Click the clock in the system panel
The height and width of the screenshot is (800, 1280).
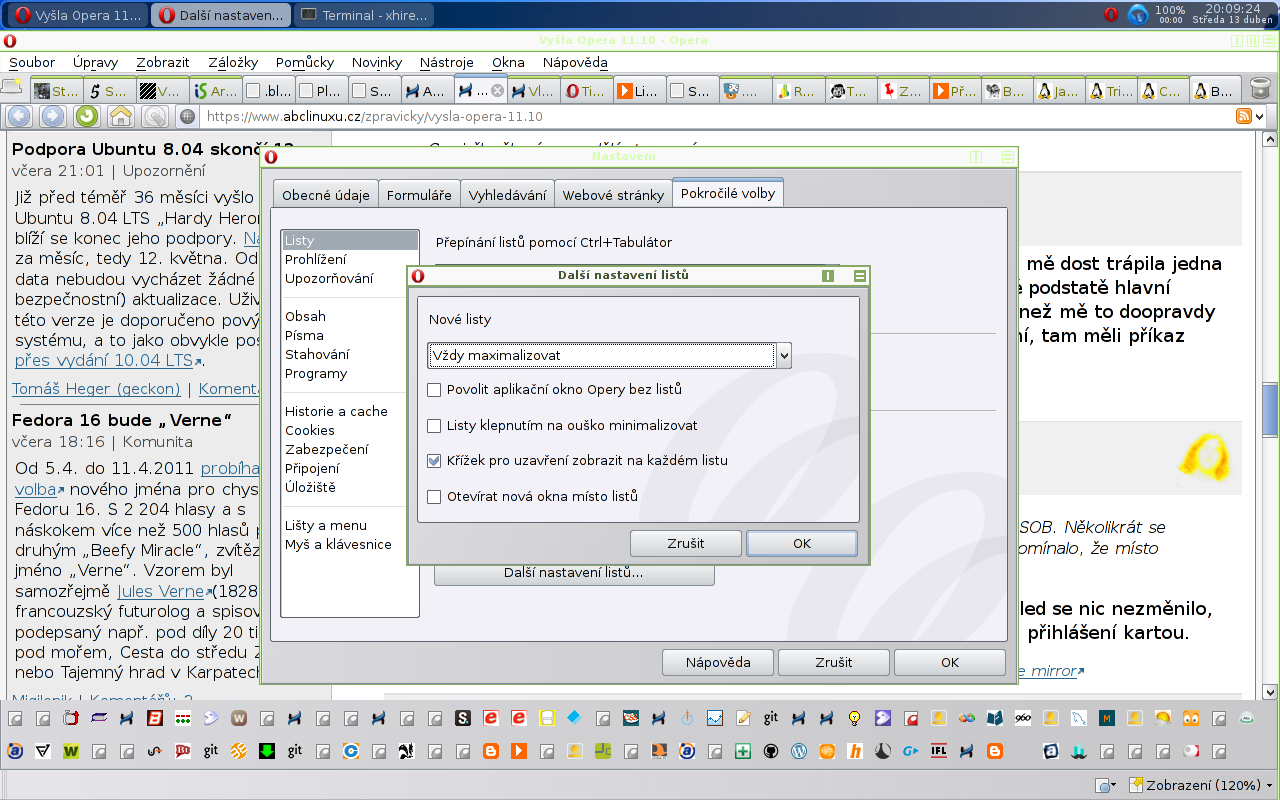[x=1232, y=13]
